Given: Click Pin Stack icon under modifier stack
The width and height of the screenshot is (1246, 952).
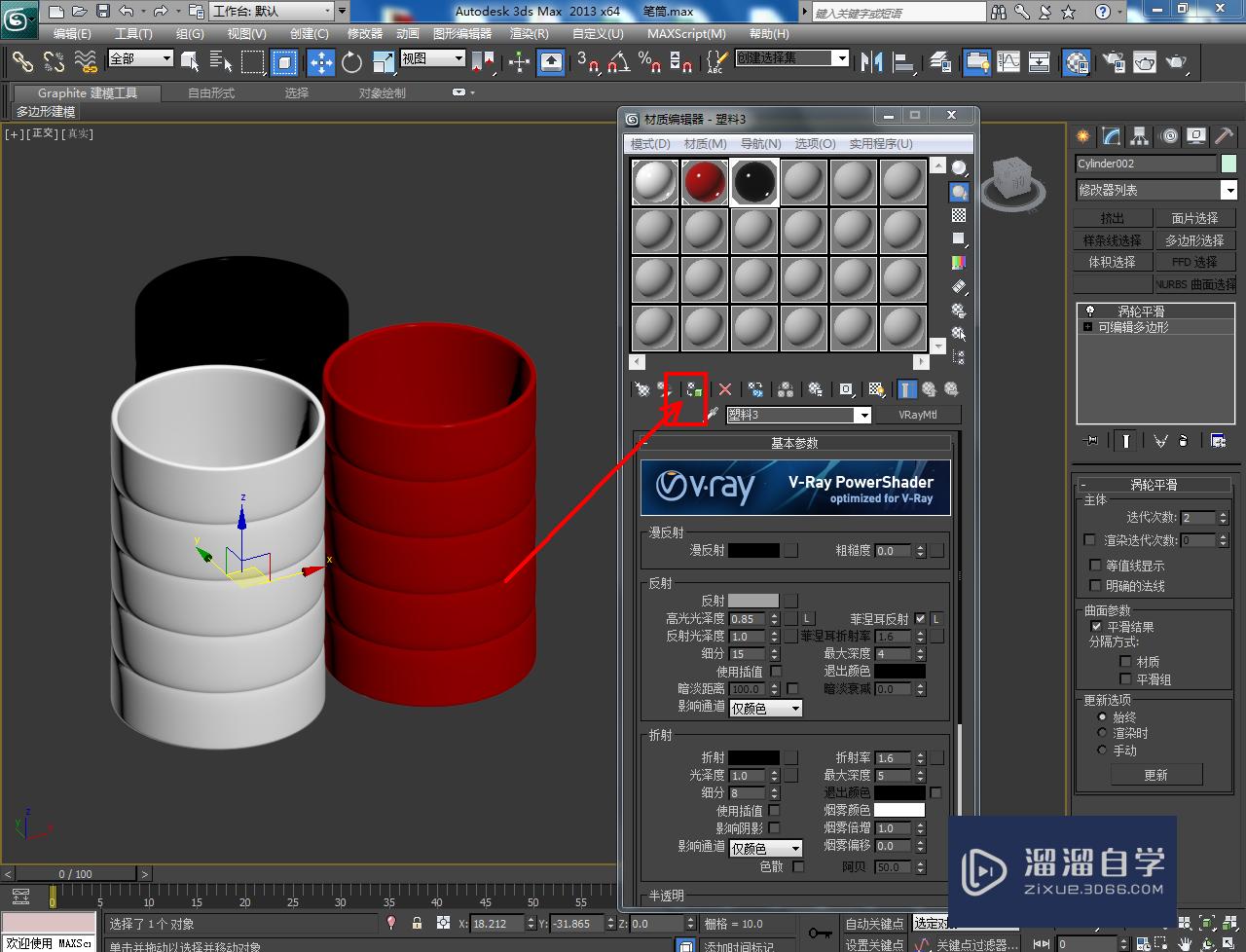Looking at the screenshot, I should tap(1091, 441).
